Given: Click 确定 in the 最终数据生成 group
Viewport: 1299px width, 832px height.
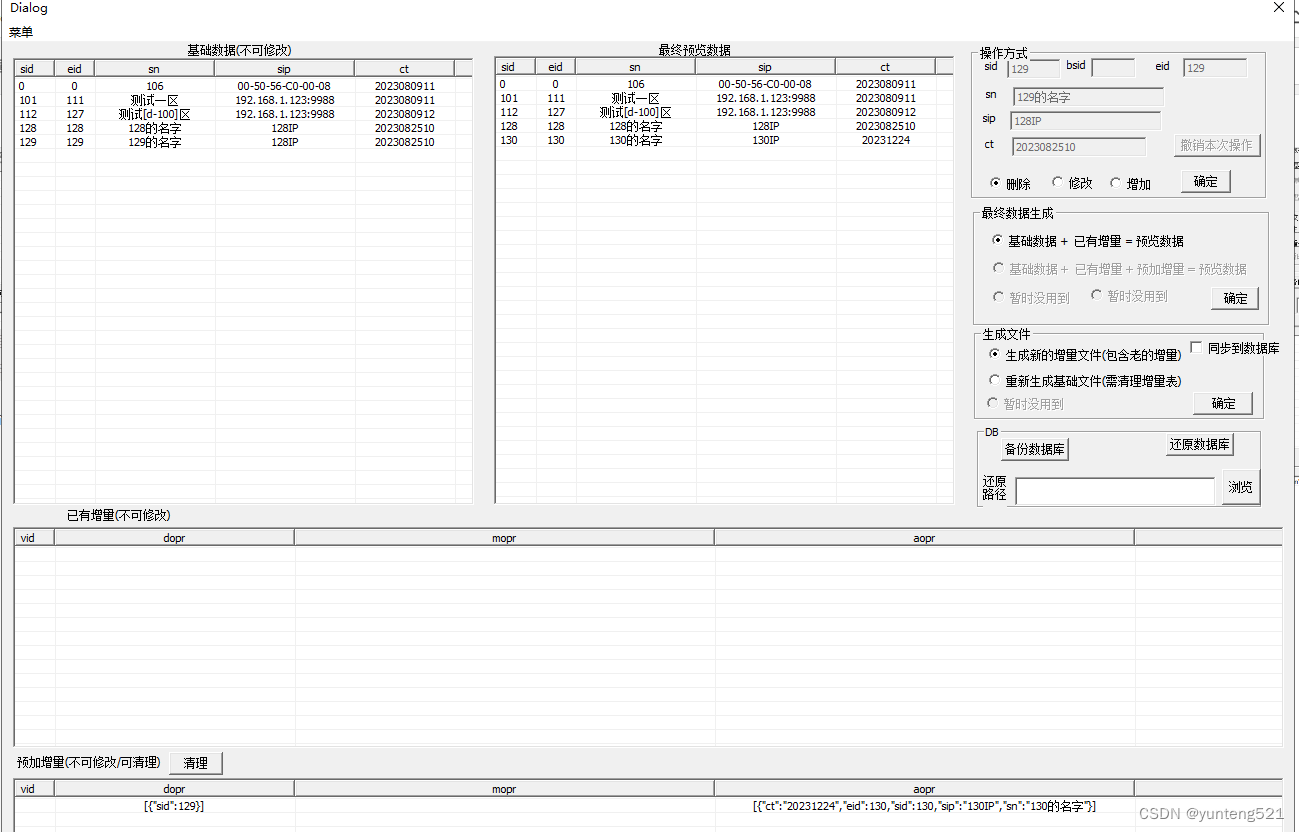Looking at the screenshot, I should point(1235,298).
